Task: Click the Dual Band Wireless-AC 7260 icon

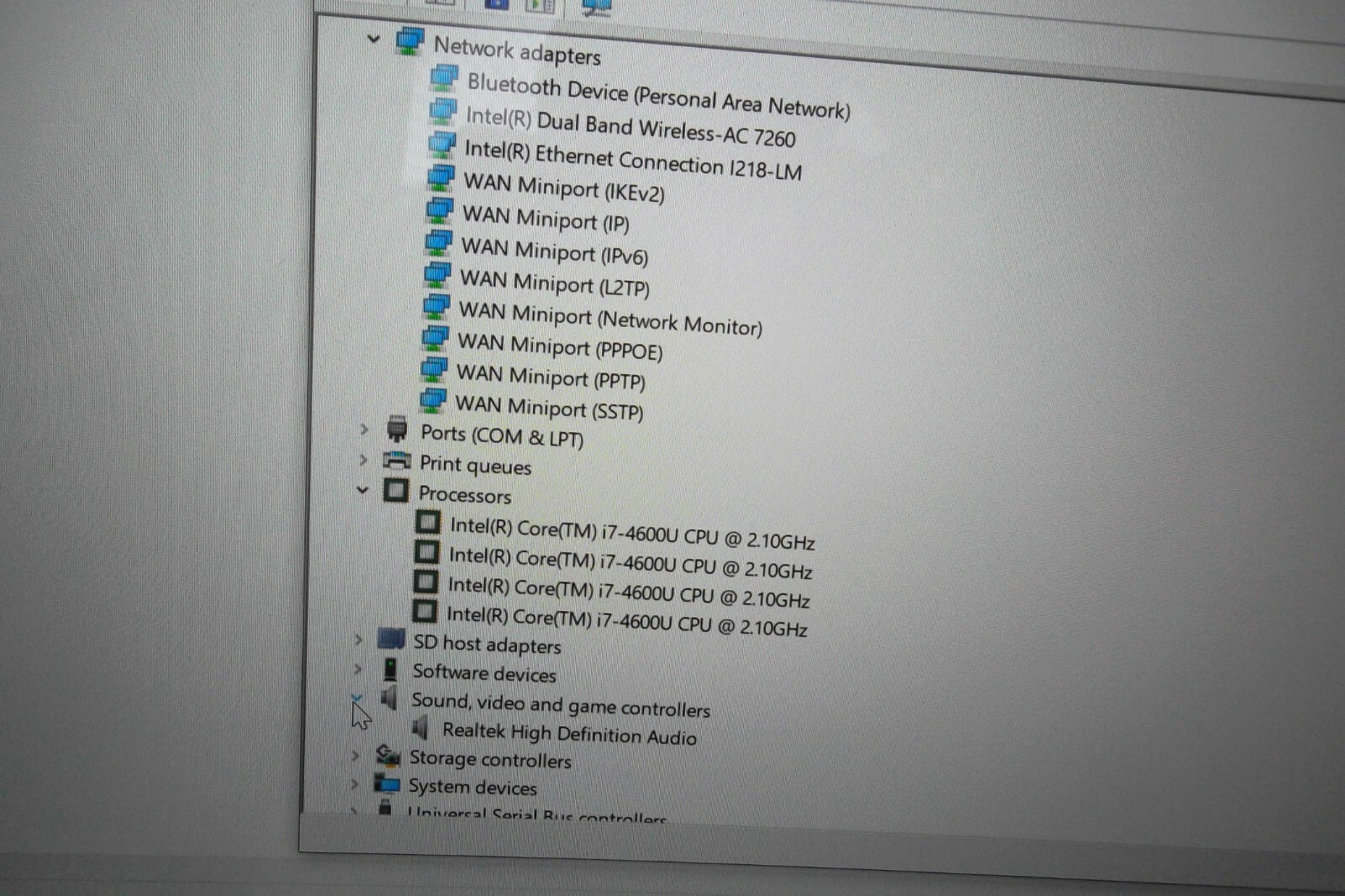Action: click(x=443, y=111)
